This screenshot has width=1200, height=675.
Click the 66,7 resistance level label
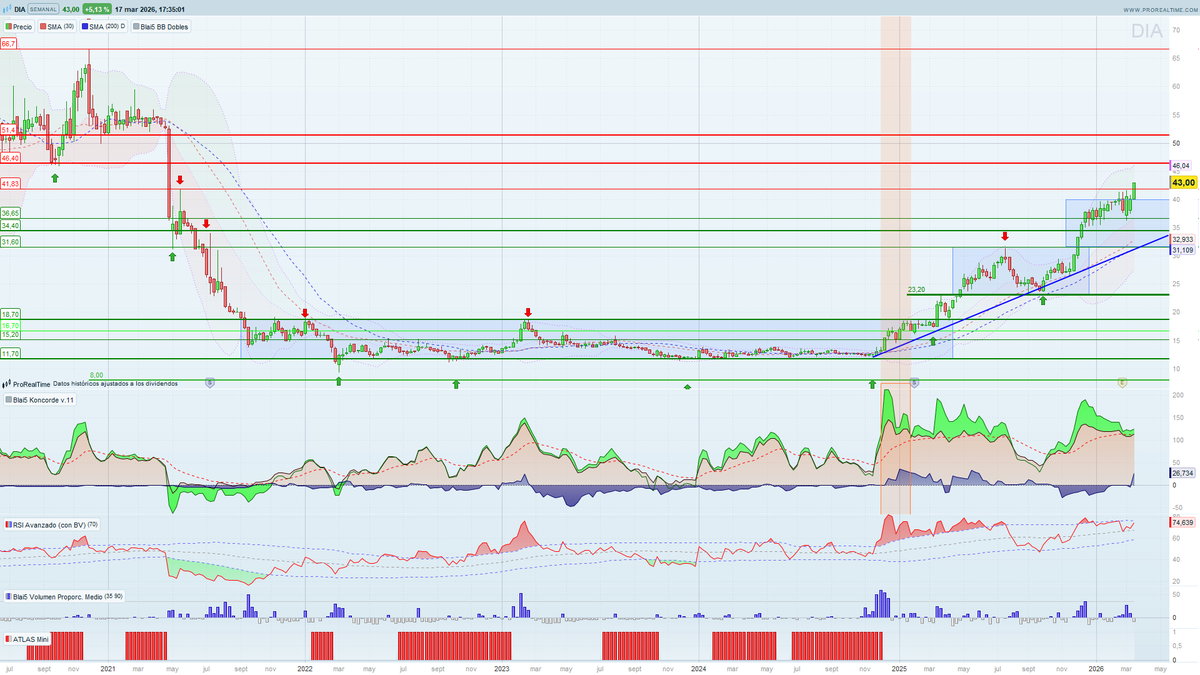point(8,44)
